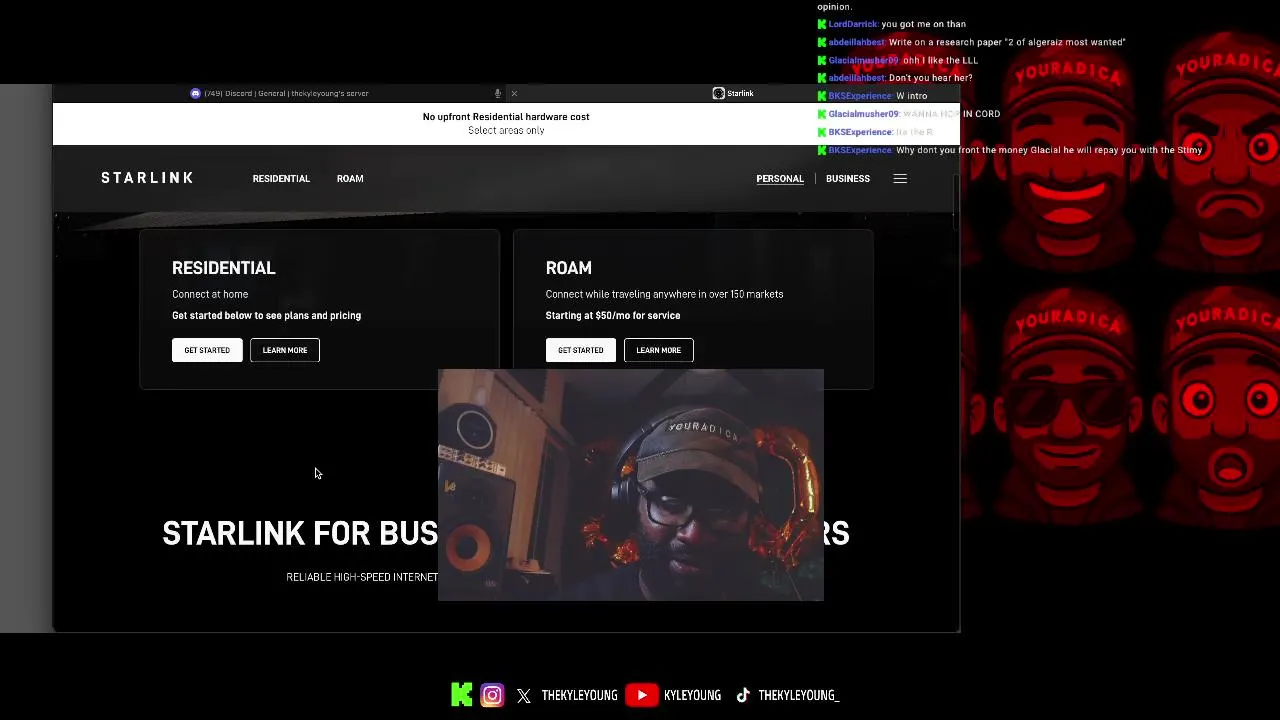
Task: Click the TikTok icon in bottom bar
Action: coord(743,695)
